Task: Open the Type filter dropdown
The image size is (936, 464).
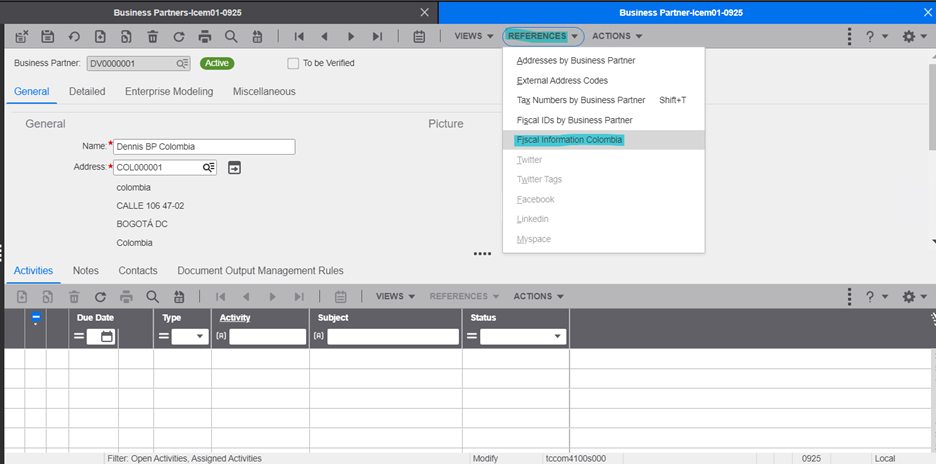Action: click(x=188, y=337)
